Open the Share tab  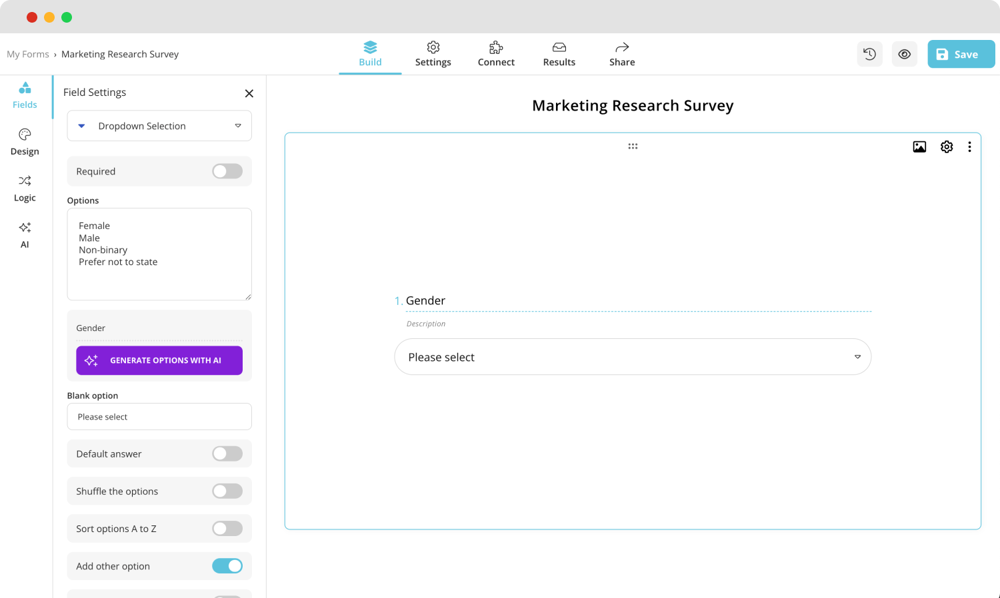[x=621, y=54]
